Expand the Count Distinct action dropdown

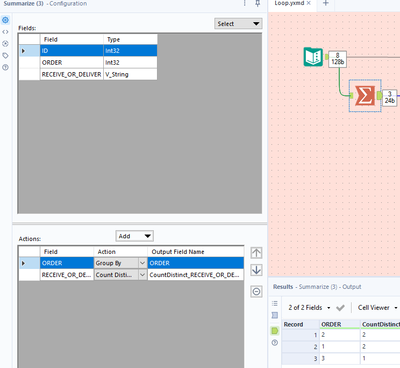[142, 275]
